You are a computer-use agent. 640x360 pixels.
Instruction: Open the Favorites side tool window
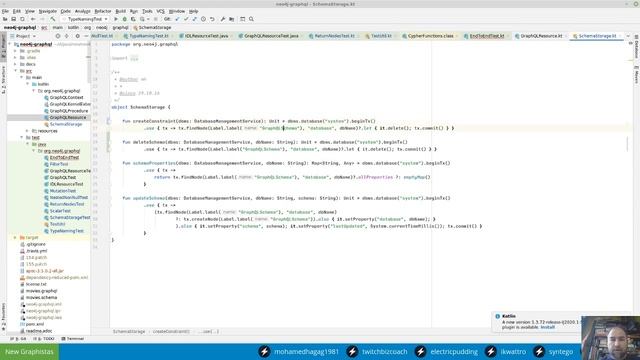3,317
